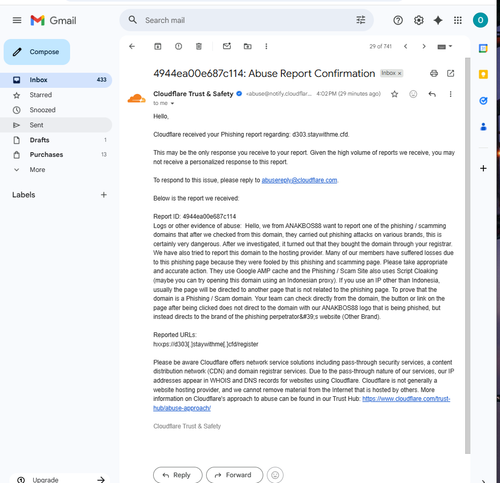Open input tools dropdown
Screen dimensions: 500x483
point(444,46)
